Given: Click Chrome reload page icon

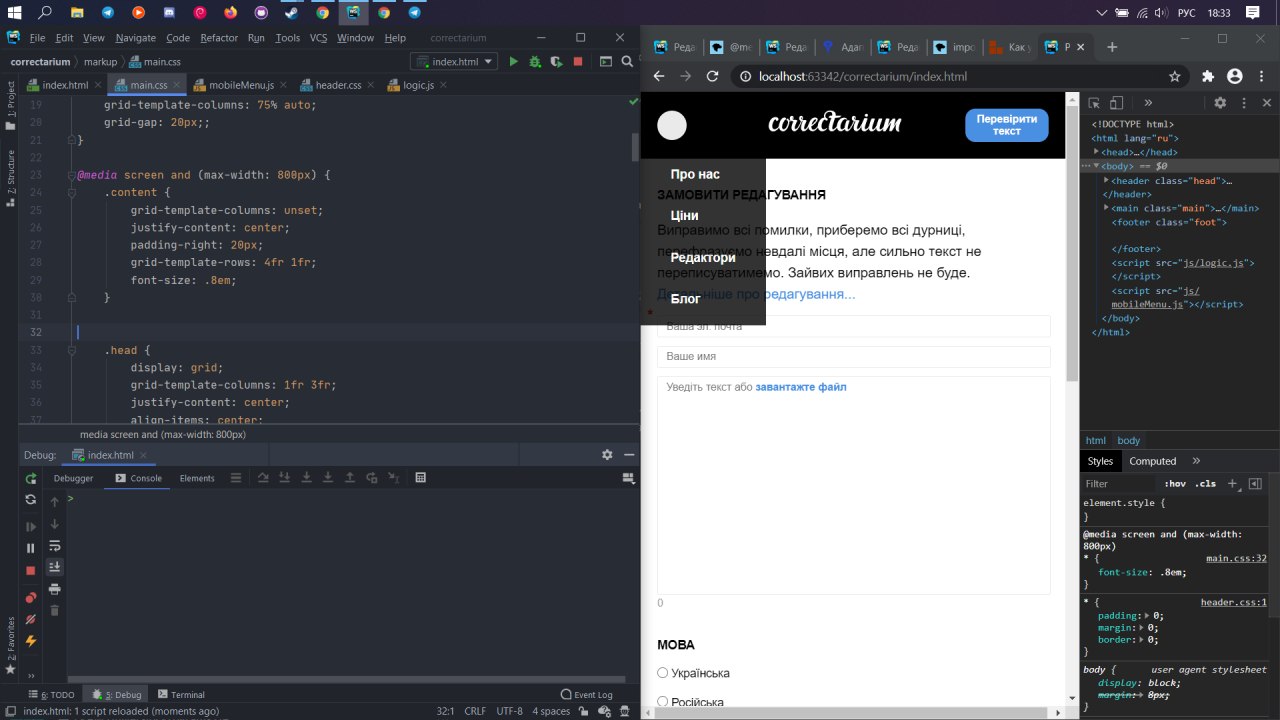Looking at the screenshot, I should coord(713,76).
